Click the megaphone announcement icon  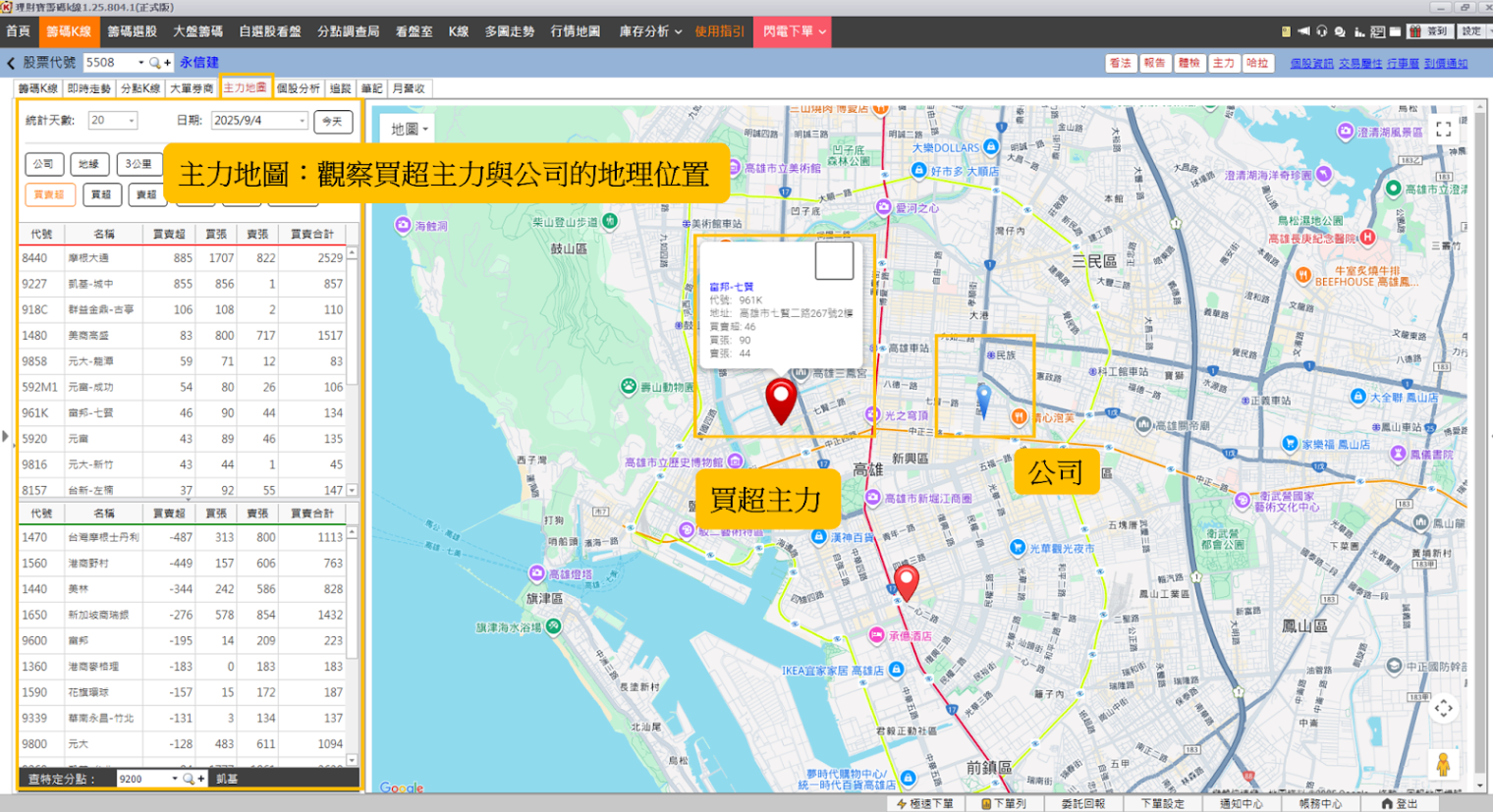point(1303,31)
